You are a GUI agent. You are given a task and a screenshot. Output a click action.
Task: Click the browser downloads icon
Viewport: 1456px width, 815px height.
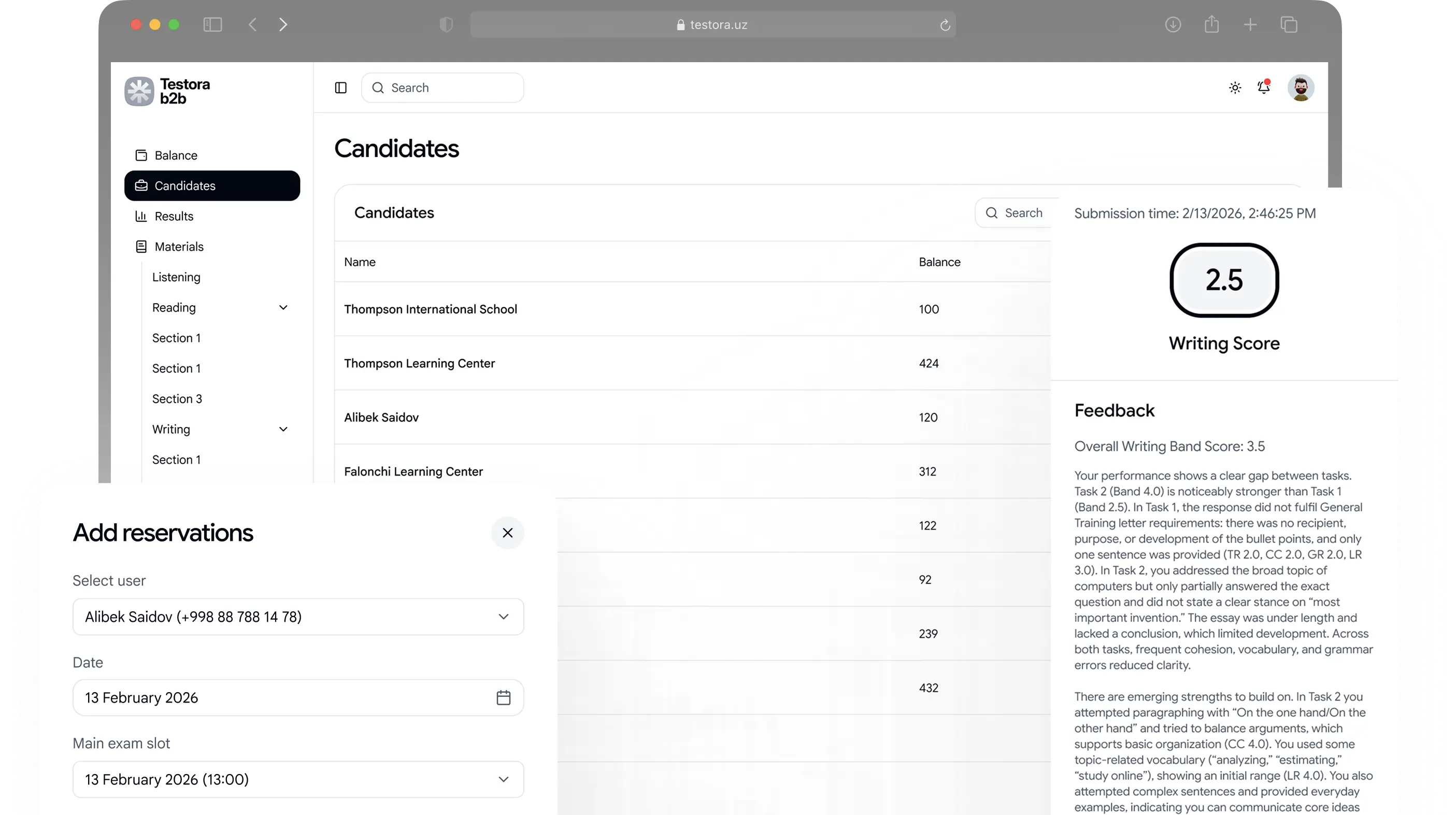[x=1173, y=25]
